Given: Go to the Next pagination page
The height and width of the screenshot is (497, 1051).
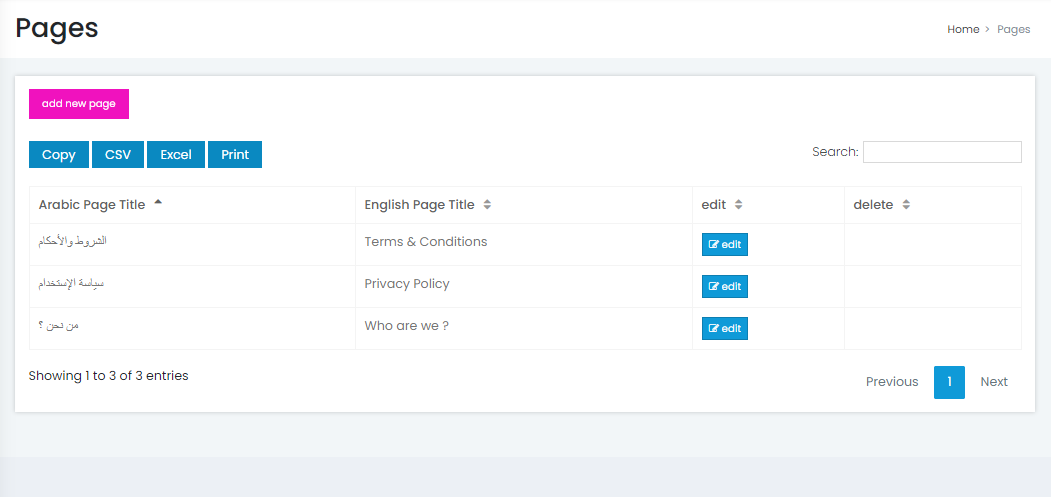Looking at the screenshot, I should click(993, 382).
